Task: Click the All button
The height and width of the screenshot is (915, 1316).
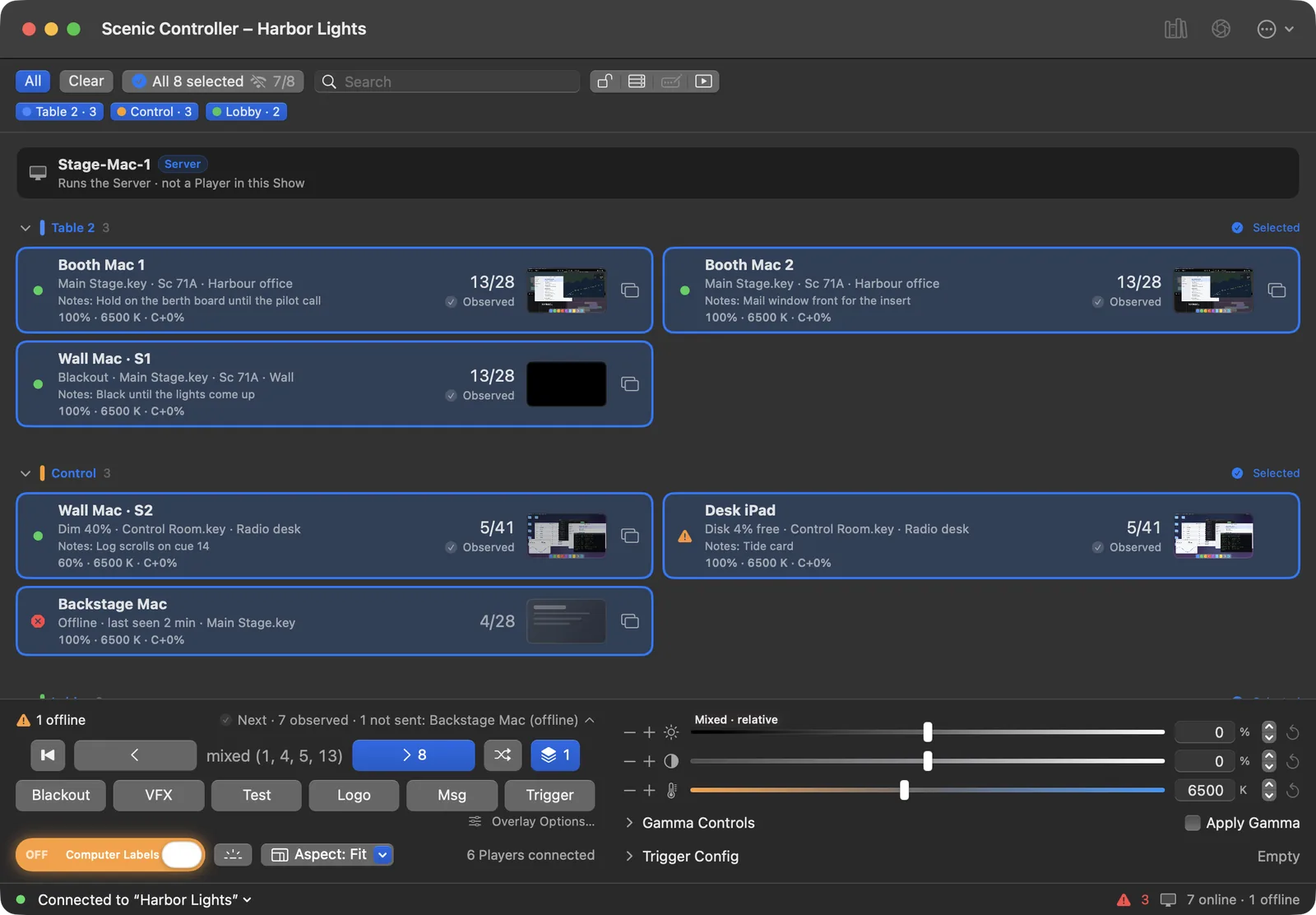Action: click(x=33, y=81)
